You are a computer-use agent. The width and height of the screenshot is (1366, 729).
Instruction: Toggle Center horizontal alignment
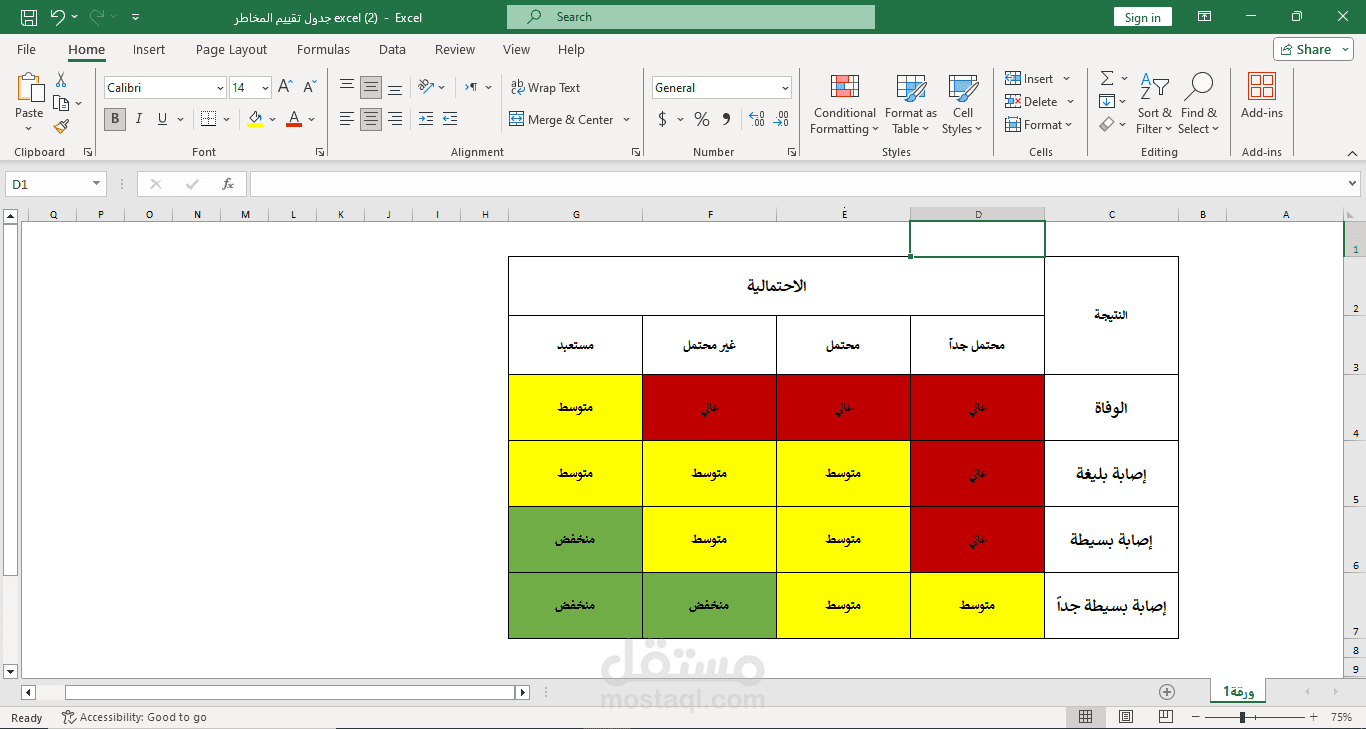point(371,119)
